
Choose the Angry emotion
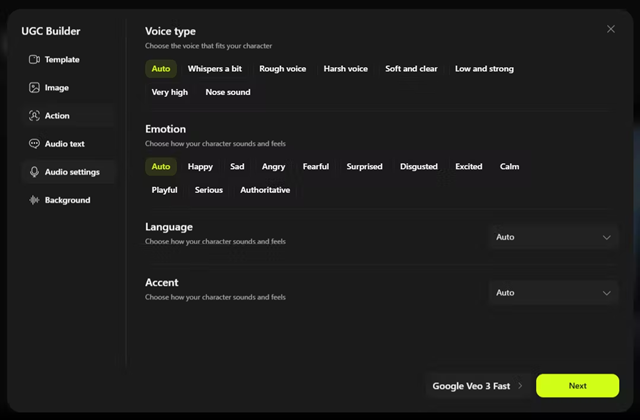tap(273, 167)
